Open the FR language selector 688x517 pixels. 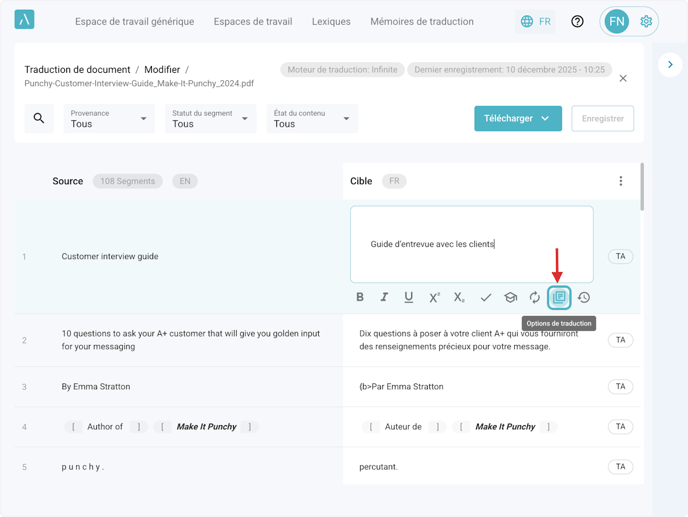(535, 21)
